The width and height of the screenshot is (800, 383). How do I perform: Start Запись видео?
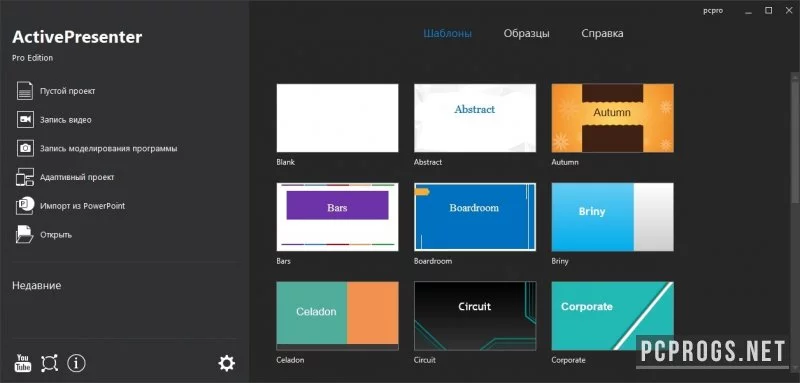point(66,120)
